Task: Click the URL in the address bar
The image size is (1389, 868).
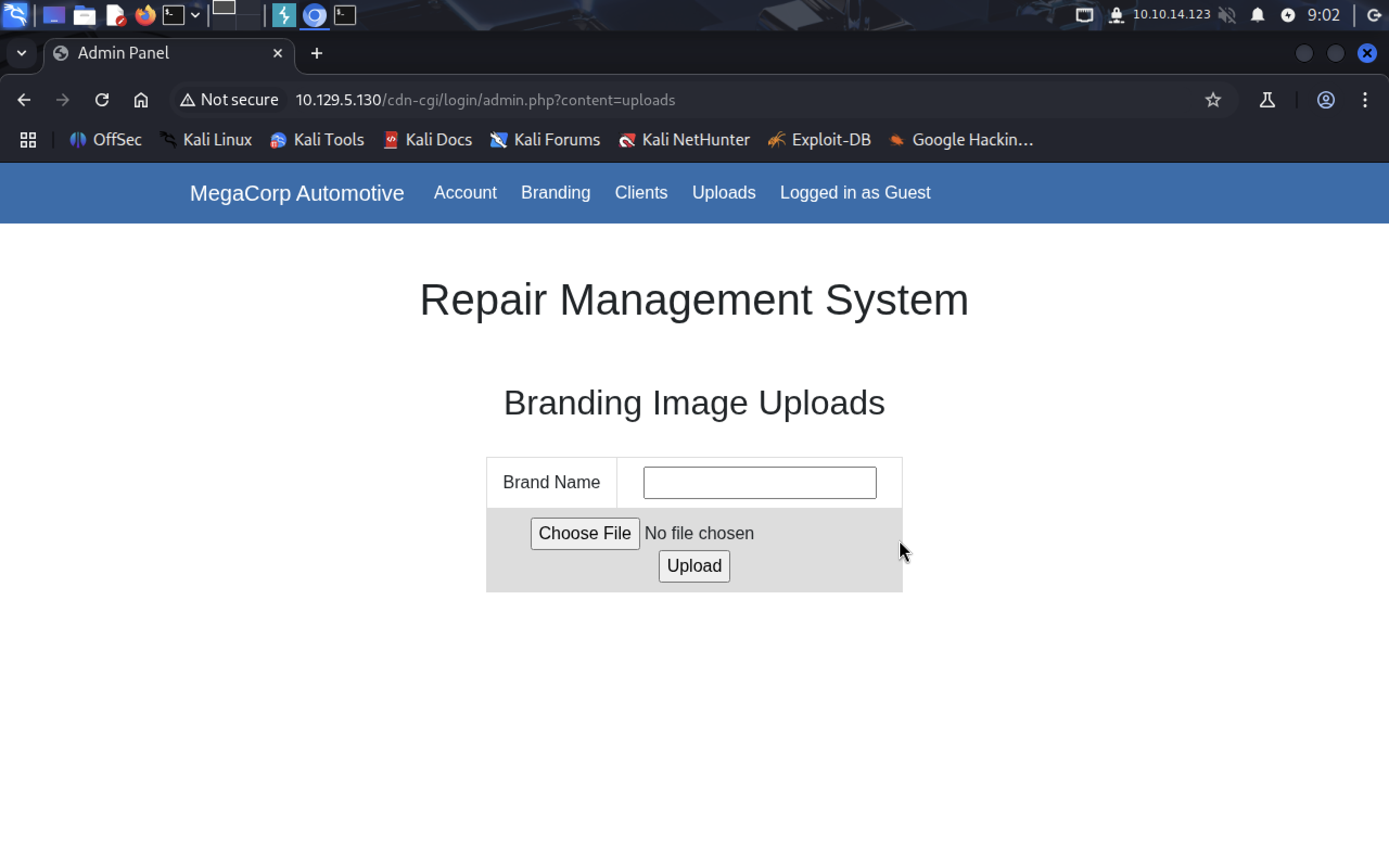Action: [x=485, y=100]
